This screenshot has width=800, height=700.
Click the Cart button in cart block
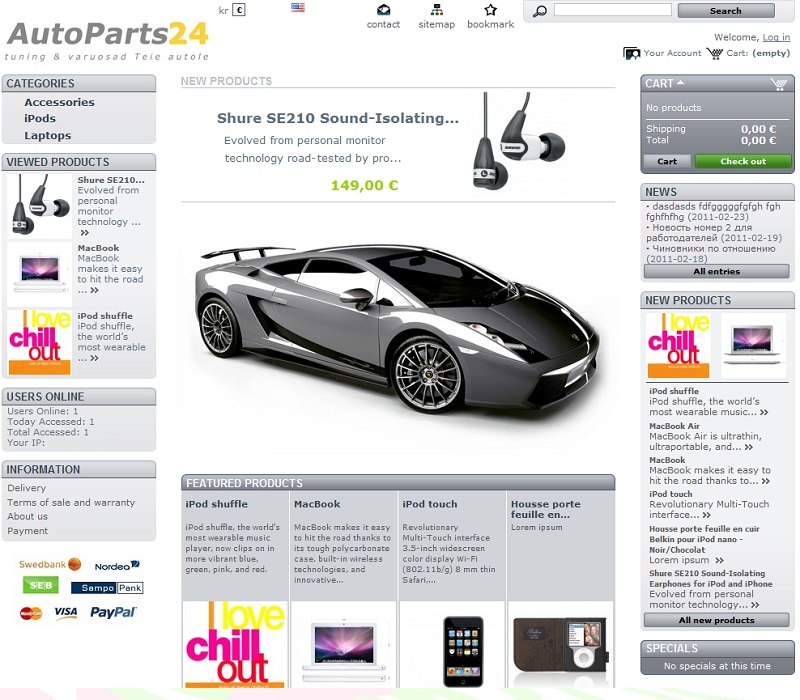667,161
